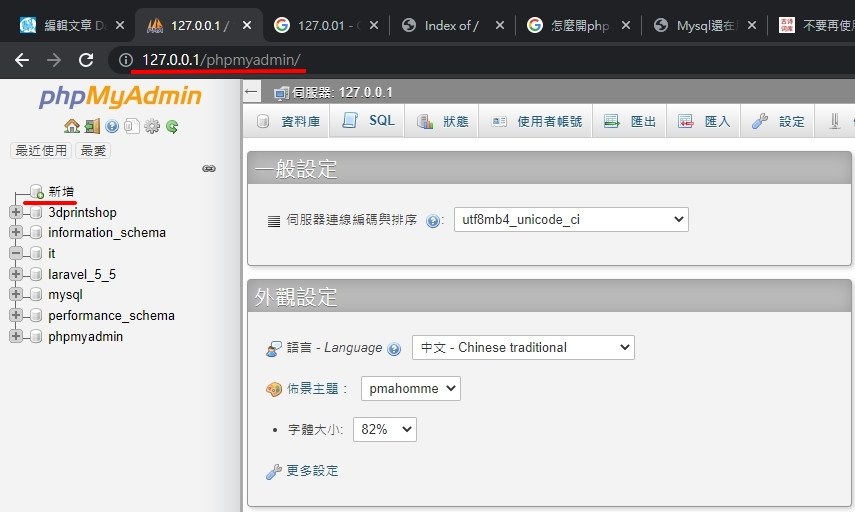Open the SQL tab
This screenshot has height=512, width=855.
tap(368, 121)
